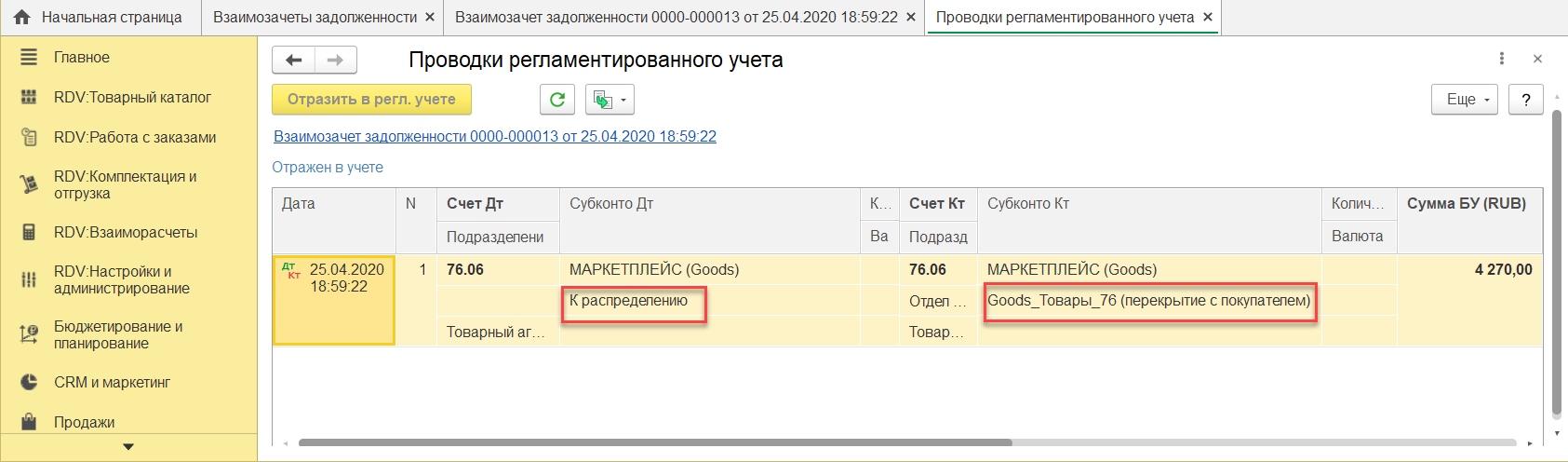This screenshot has height=462, width=1568.
Task: Select the debit account cell 76.06
Action: [497, 269]
